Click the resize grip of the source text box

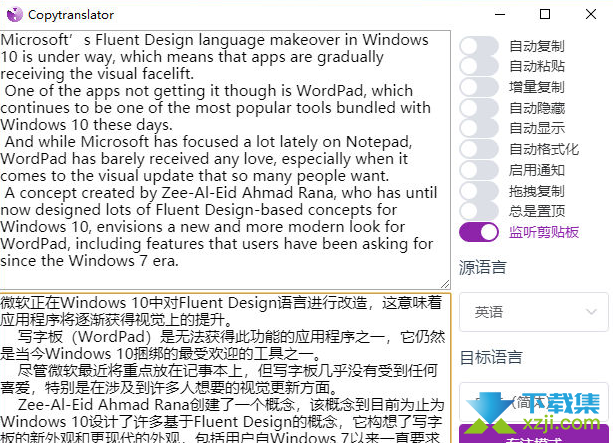tap(445, 284)
